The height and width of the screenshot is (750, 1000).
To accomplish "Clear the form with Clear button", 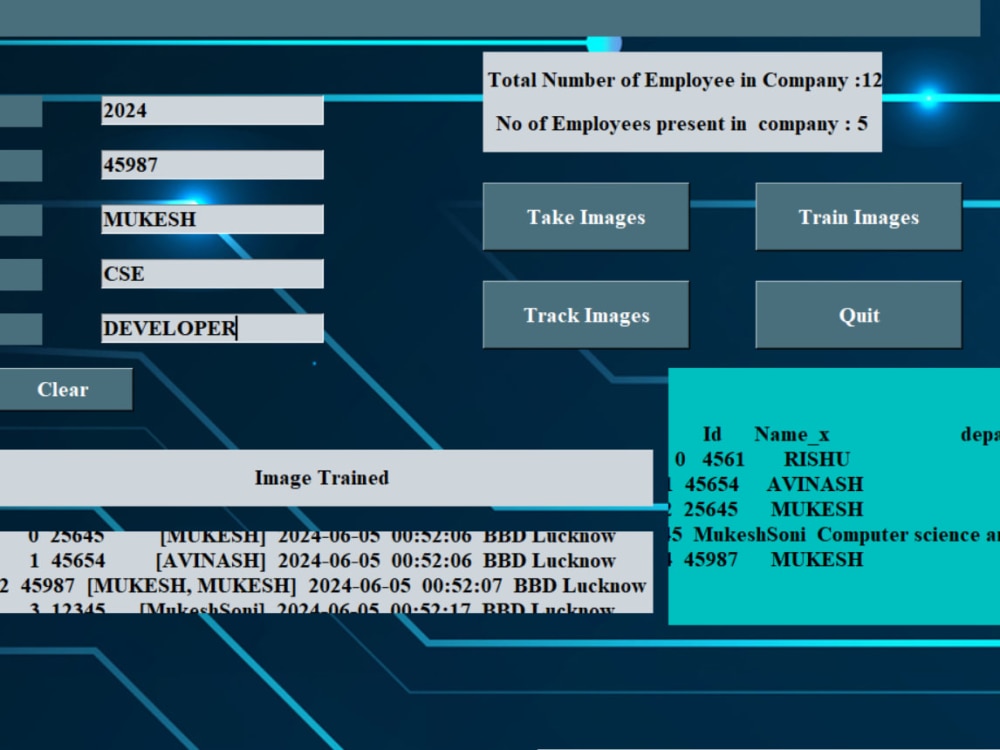I will 63,389.
